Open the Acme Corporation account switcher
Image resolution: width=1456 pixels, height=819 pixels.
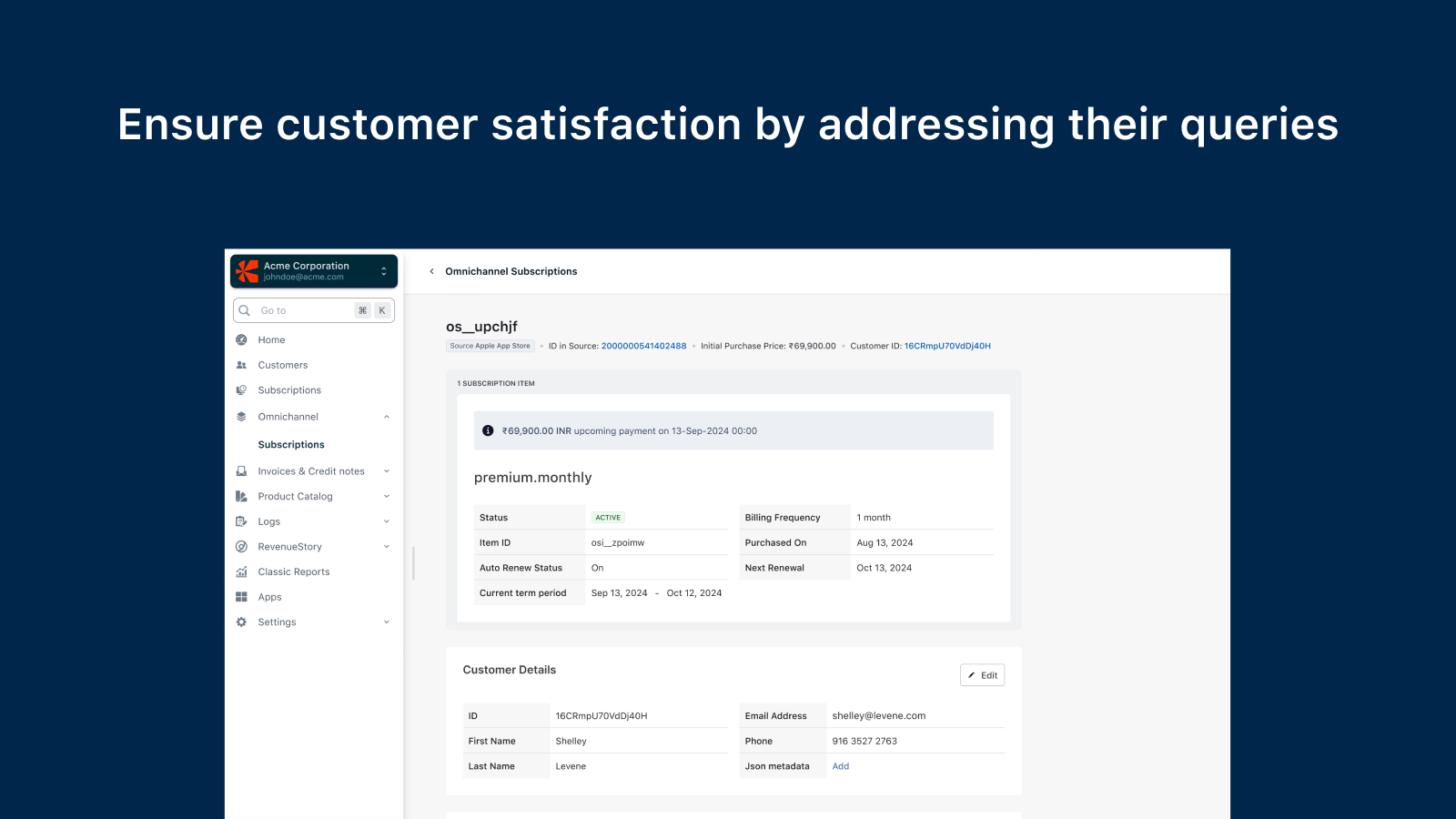click(x=314, y=271)
